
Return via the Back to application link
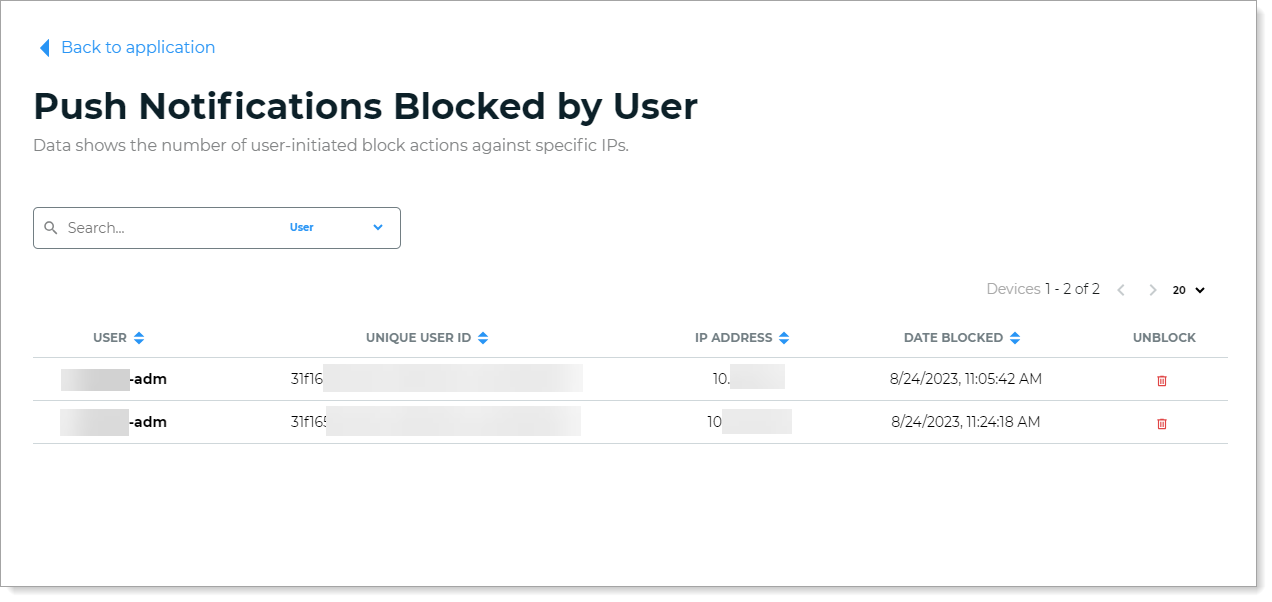coord(138,47)
